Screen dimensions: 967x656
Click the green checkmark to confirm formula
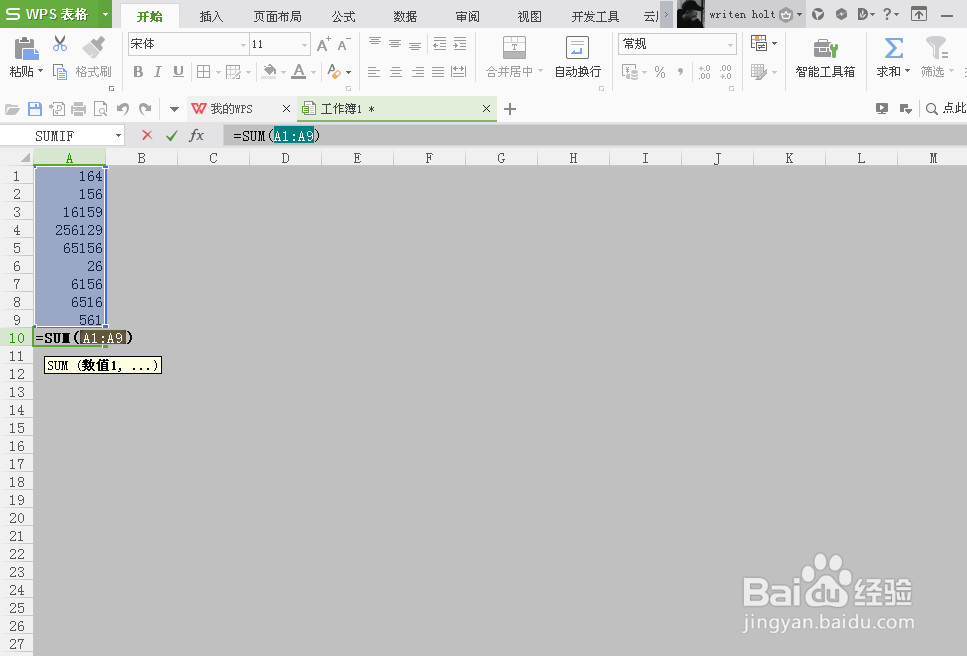[172, 134]
